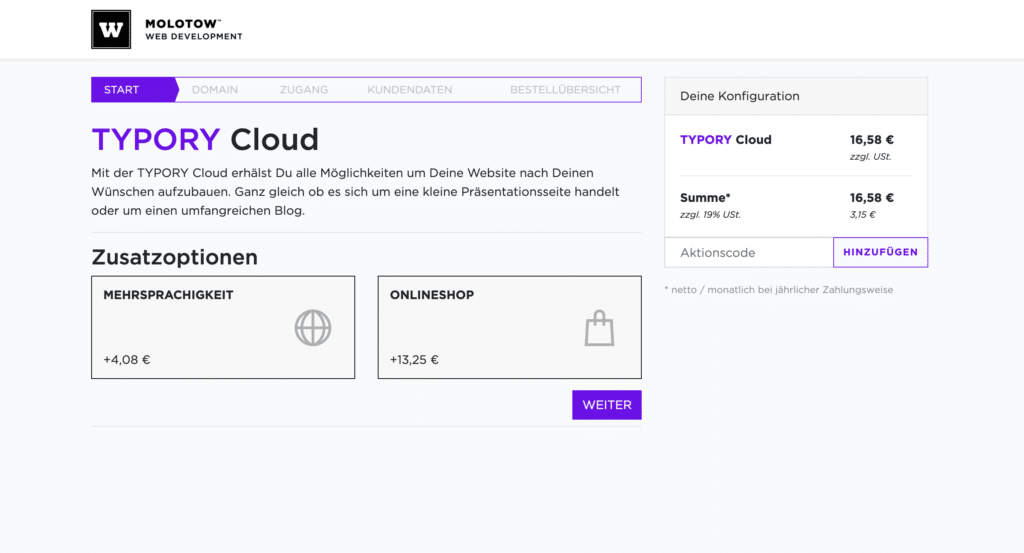
Task: Open the DOMAIN step tab
Action: coord(215,90)
